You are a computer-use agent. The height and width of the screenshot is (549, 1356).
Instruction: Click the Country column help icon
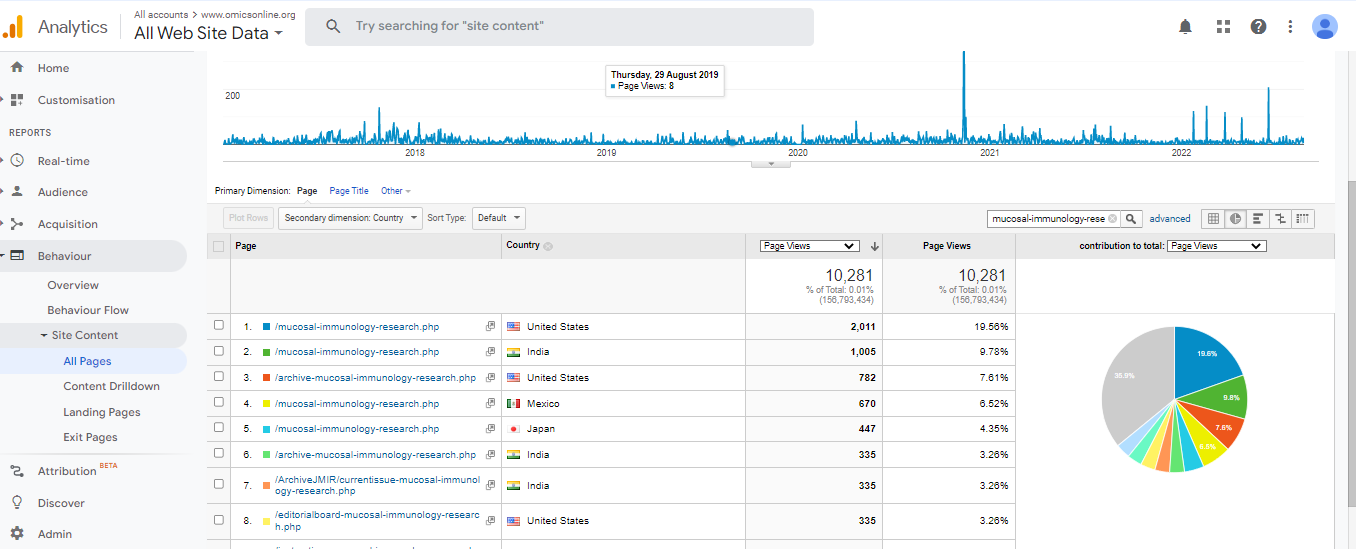[548, 246]
